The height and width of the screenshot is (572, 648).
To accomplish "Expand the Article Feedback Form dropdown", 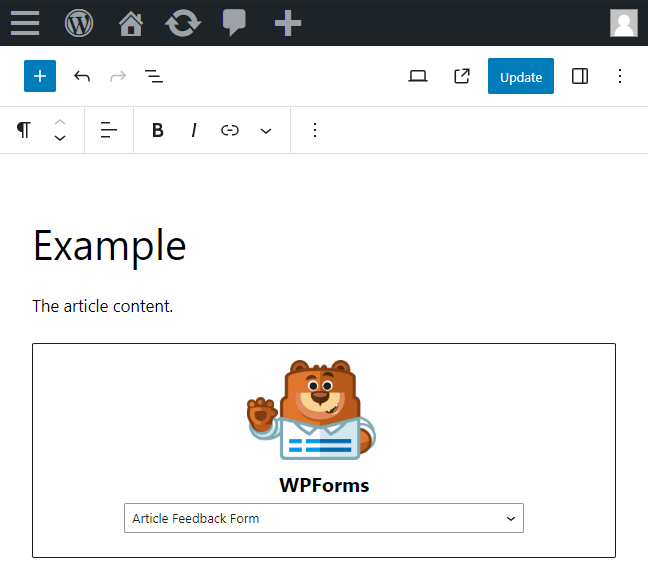I will [324, 518].
